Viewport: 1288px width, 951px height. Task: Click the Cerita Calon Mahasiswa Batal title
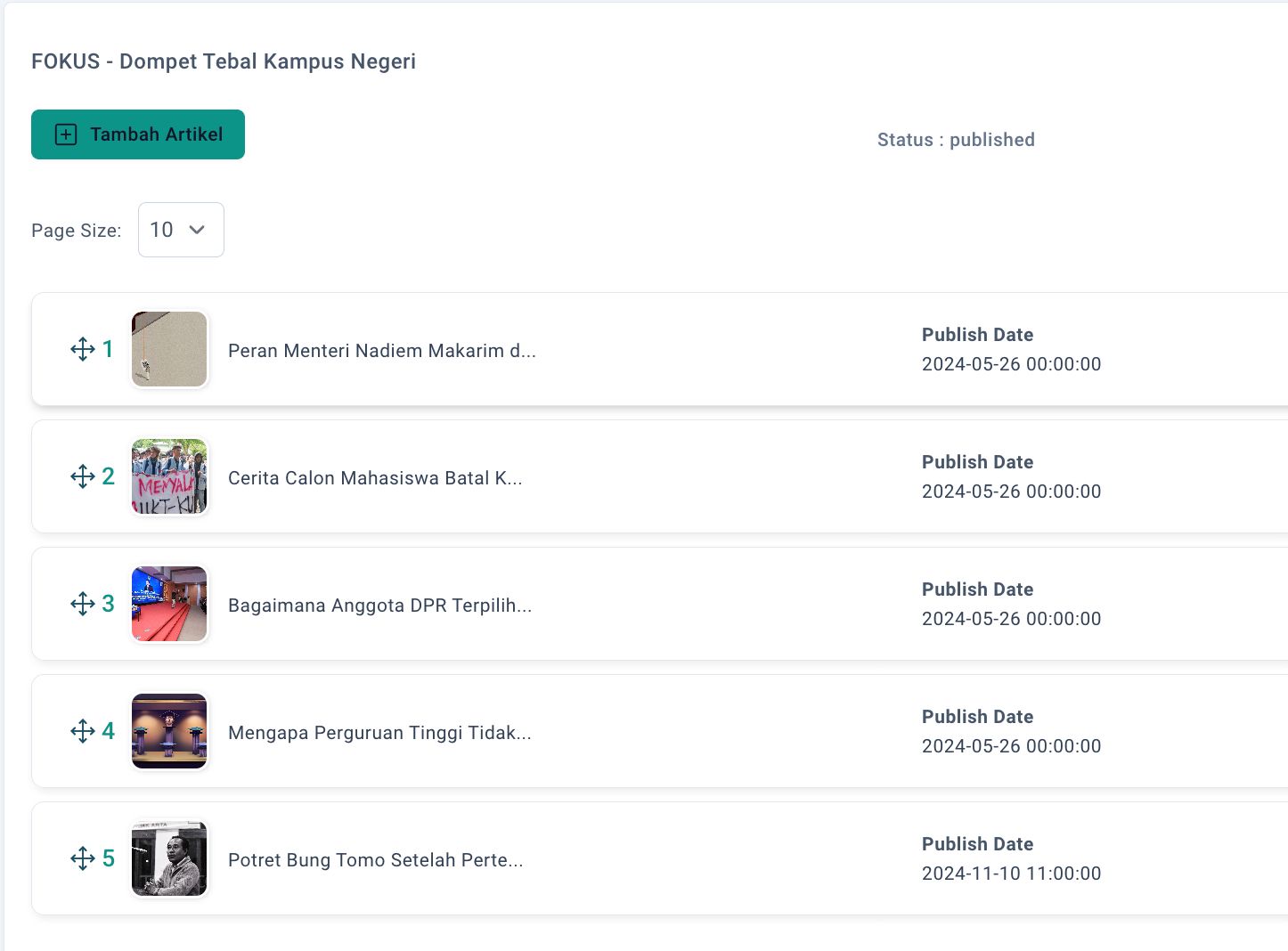[375, 478]
